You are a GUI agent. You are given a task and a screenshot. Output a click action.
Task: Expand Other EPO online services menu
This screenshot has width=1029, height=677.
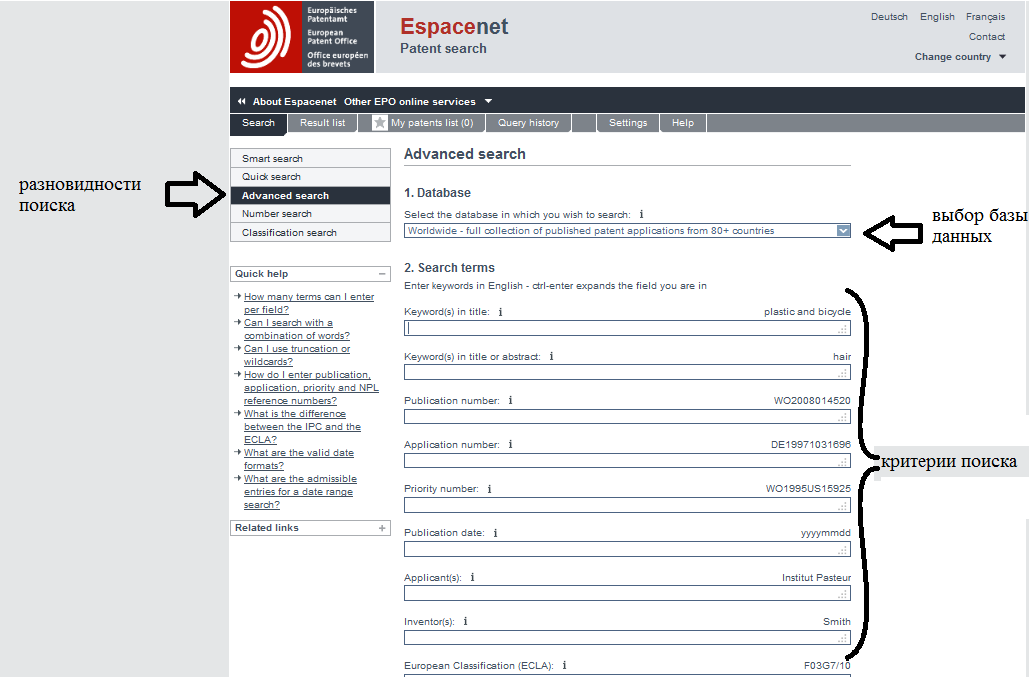[418, 102]
